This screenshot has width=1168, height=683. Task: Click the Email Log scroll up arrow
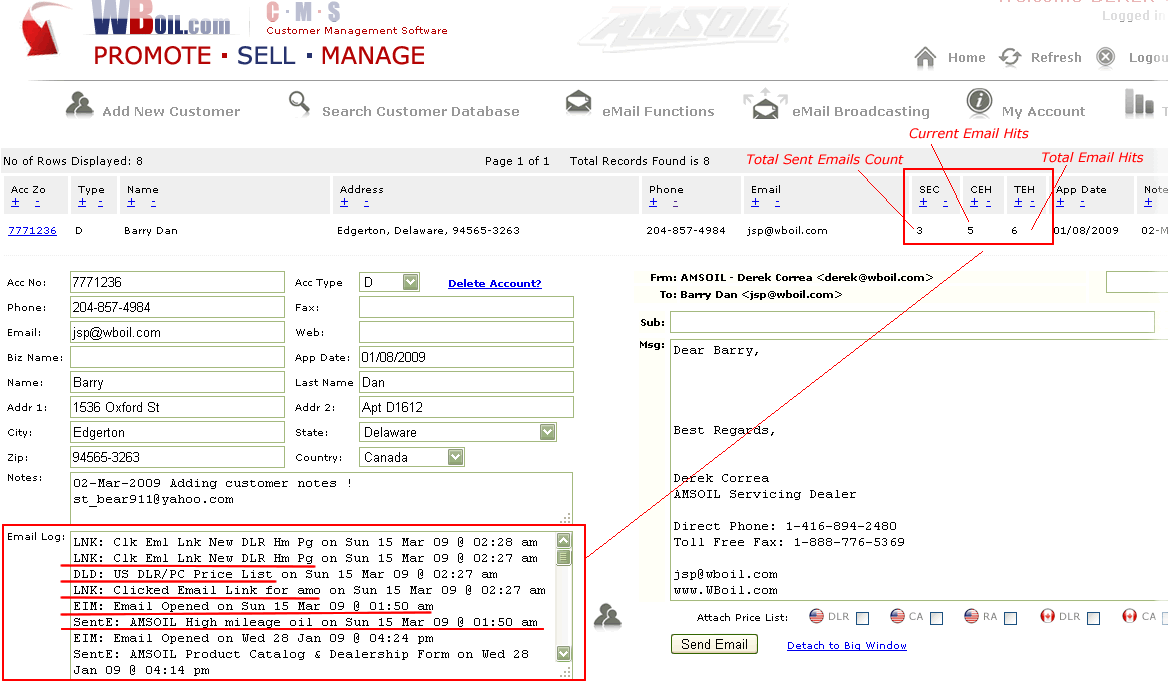click(564, 541)
